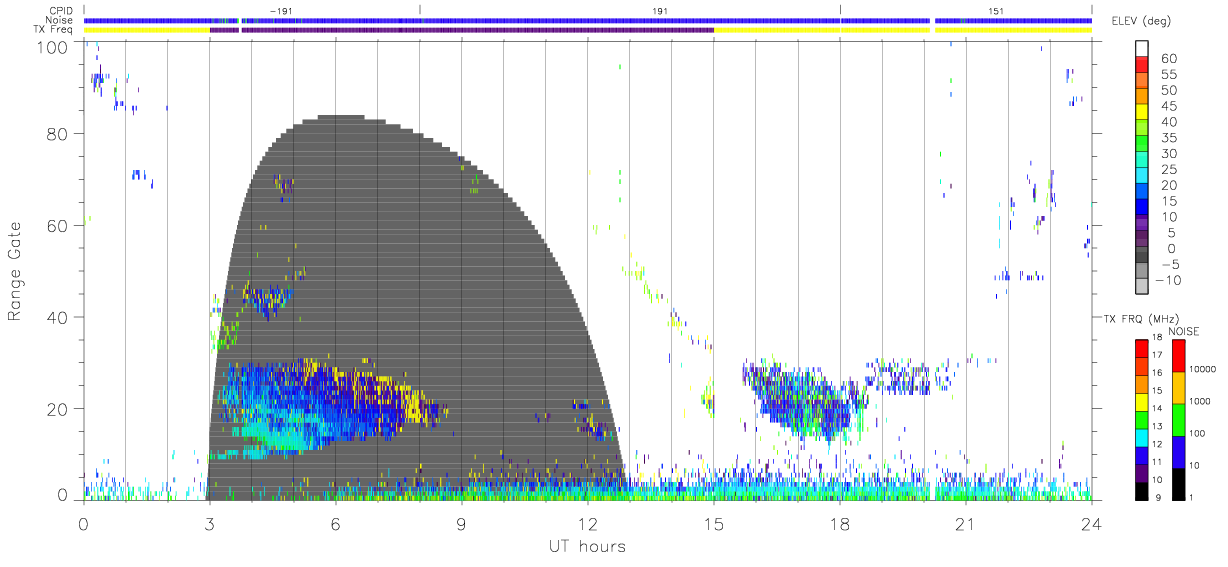Click the Range Gate axis title
The height and width of the screenshot is (567, 1228).
click(x=16, y=272)
